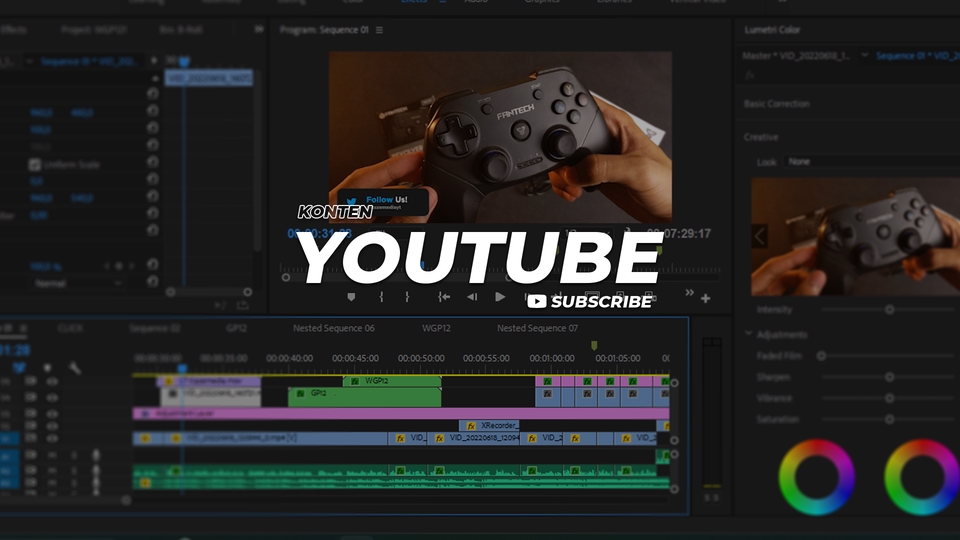The image size is (960, 540).
Task: Open the Effect Controls source clip dropdown
Action: tap(29, 61)
